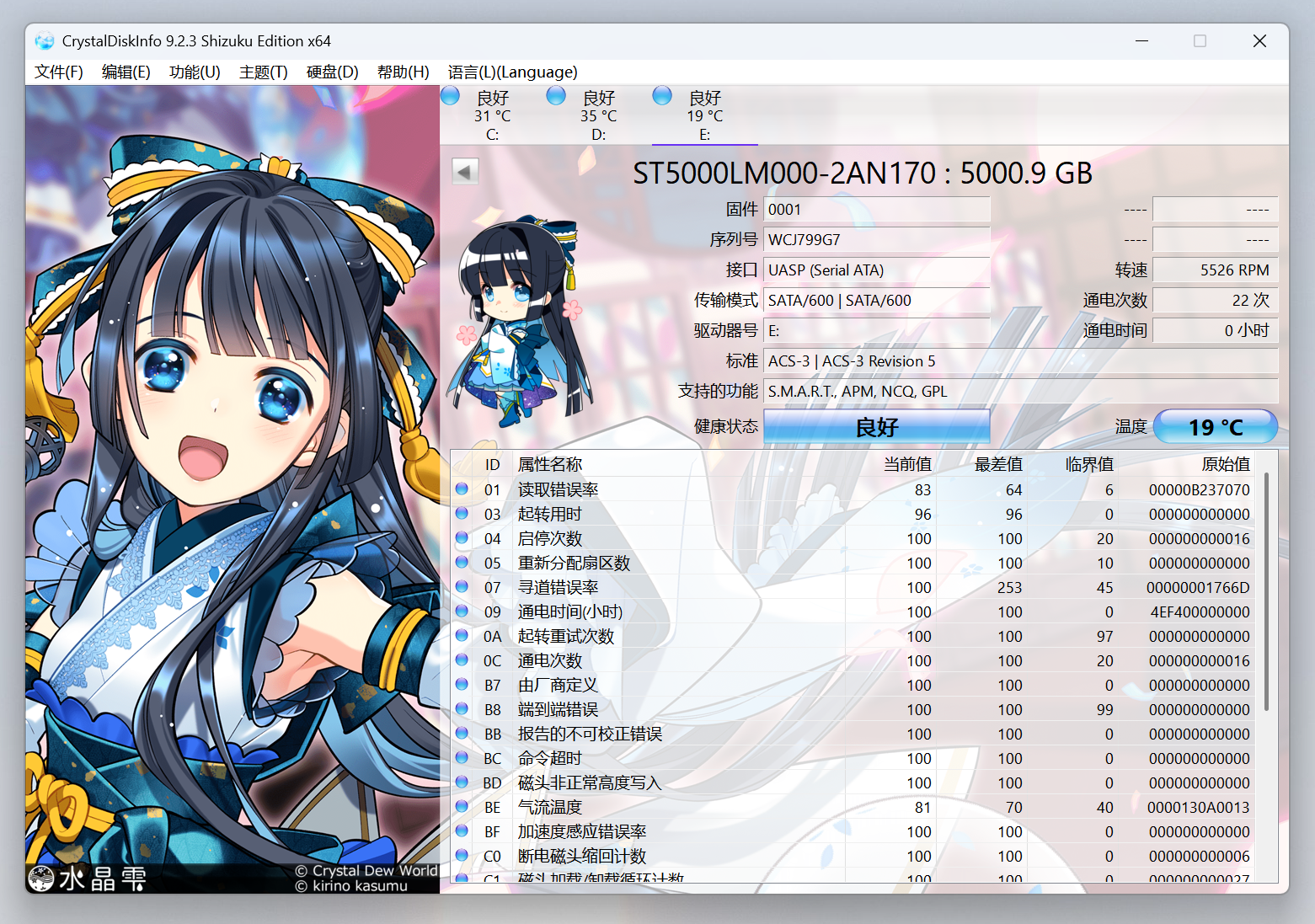The height and width of the screenshot is (924, 1315).
Task: Click status dot for attribute 04 启停次数
Action: (x=462, y=537)
